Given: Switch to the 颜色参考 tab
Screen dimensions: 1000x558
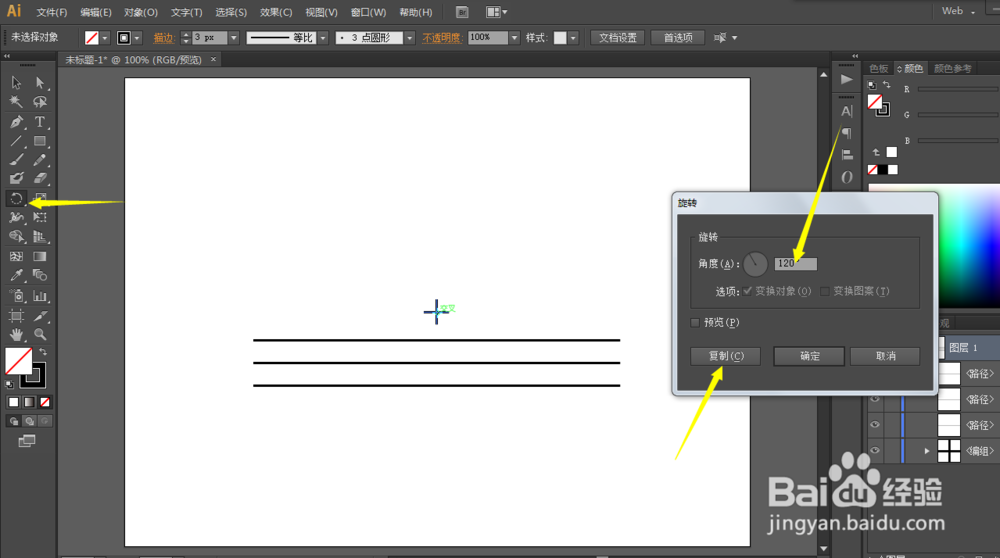Looking at the screenshot, I should (x=953, y=68).
